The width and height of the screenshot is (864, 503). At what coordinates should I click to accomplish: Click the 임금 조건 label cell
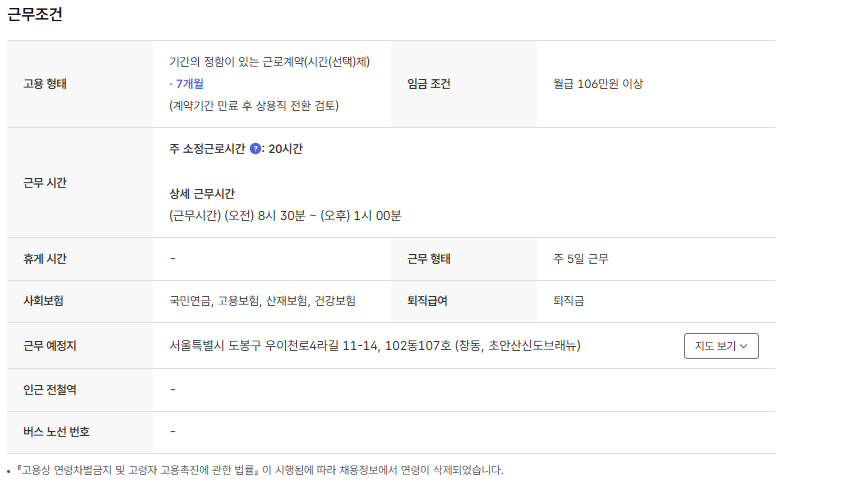429,84
